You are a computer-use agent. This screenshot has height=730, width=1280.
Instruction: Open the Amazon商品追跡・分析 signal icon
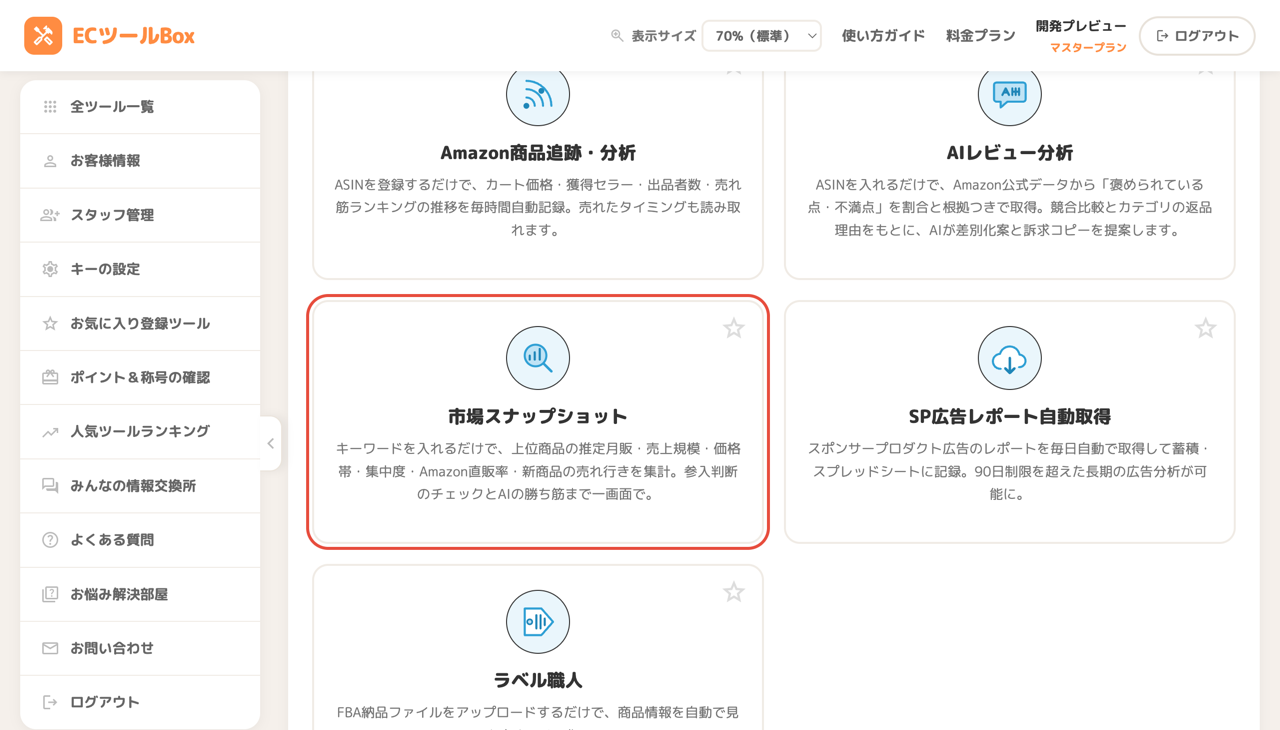click(x=538, y=94)
